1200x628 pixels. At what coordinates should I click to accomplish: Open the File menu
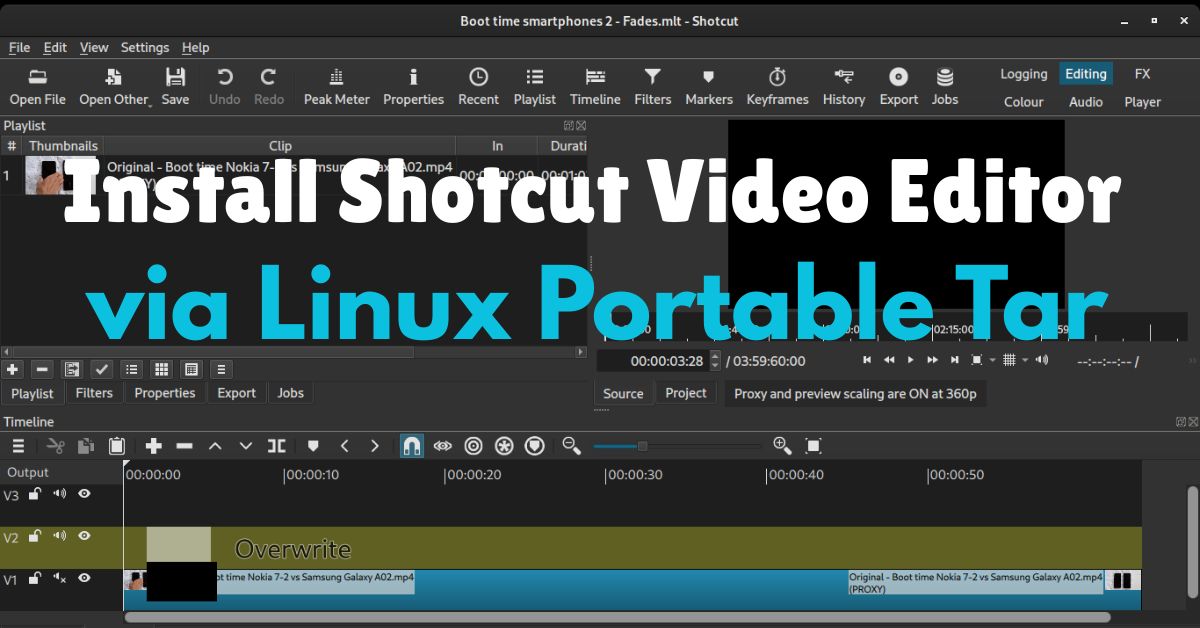click(x=19, y=47)
